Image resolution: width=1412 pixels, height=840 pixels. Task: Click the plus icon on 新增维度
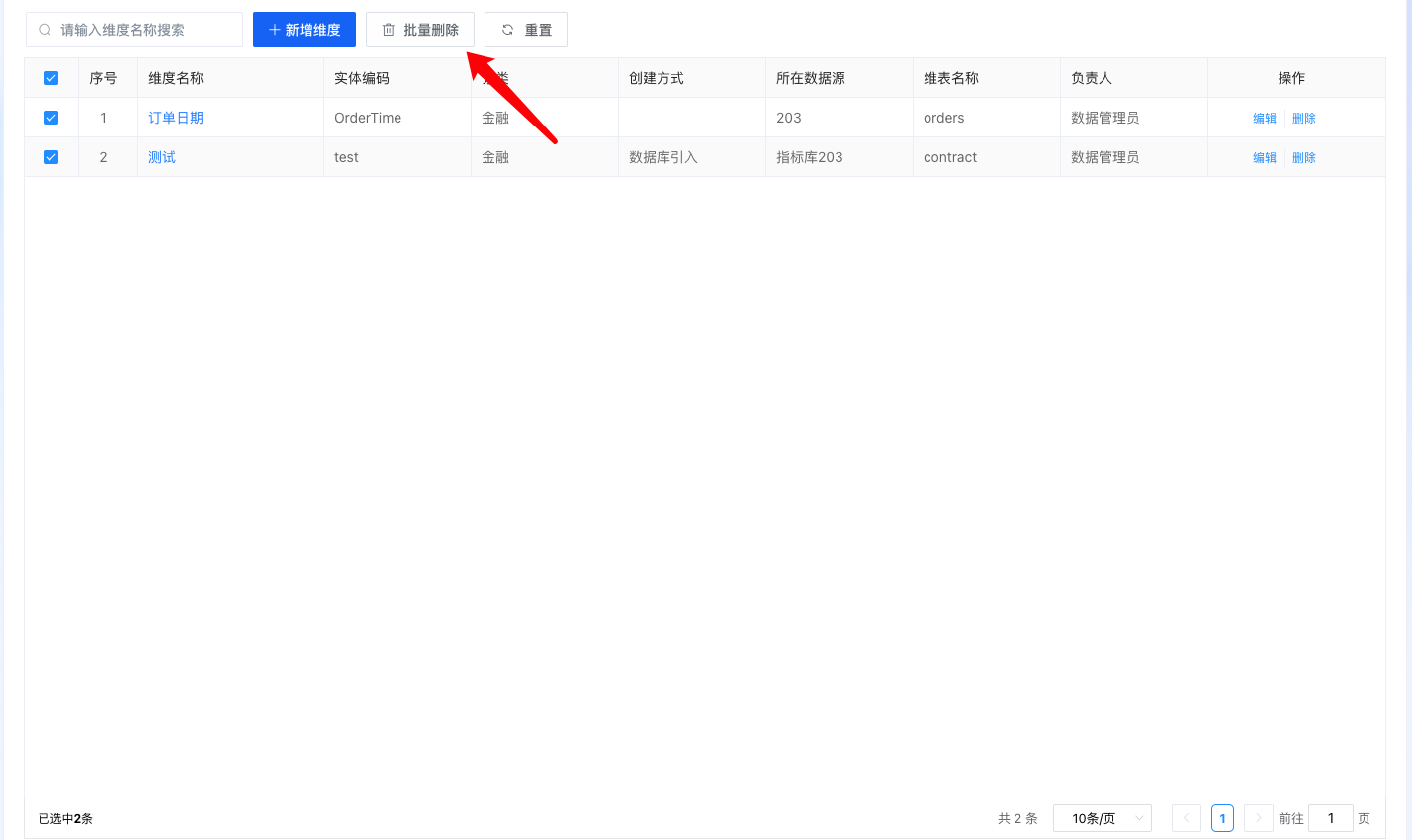tap(275, 30)
